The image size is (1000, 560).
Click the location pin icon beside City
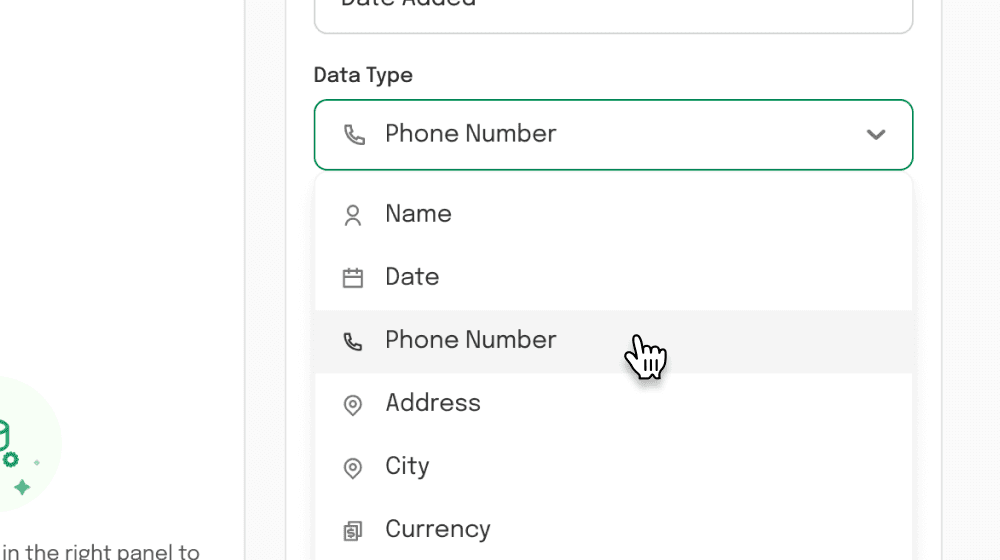(353, 468)
